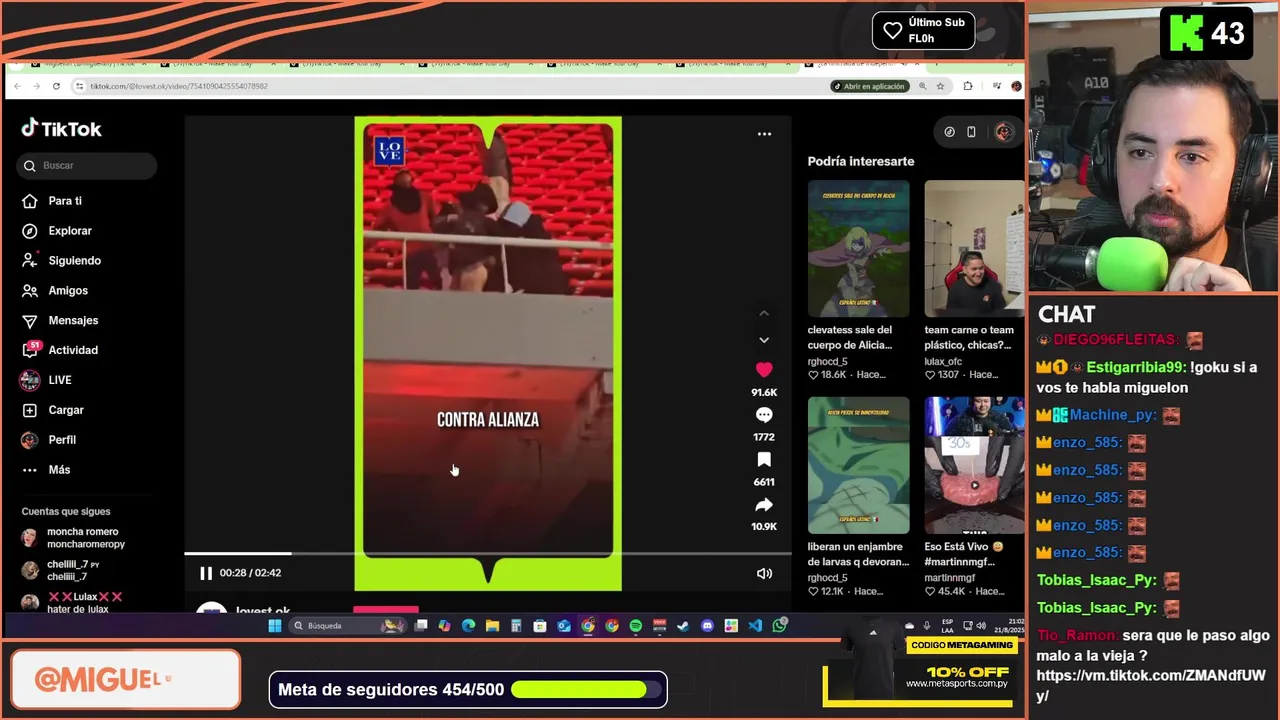The width and height of the screenshot is (1280, 720).
Task: Click the Abrir en aplicación button
Action: click(x=868, y=86)
